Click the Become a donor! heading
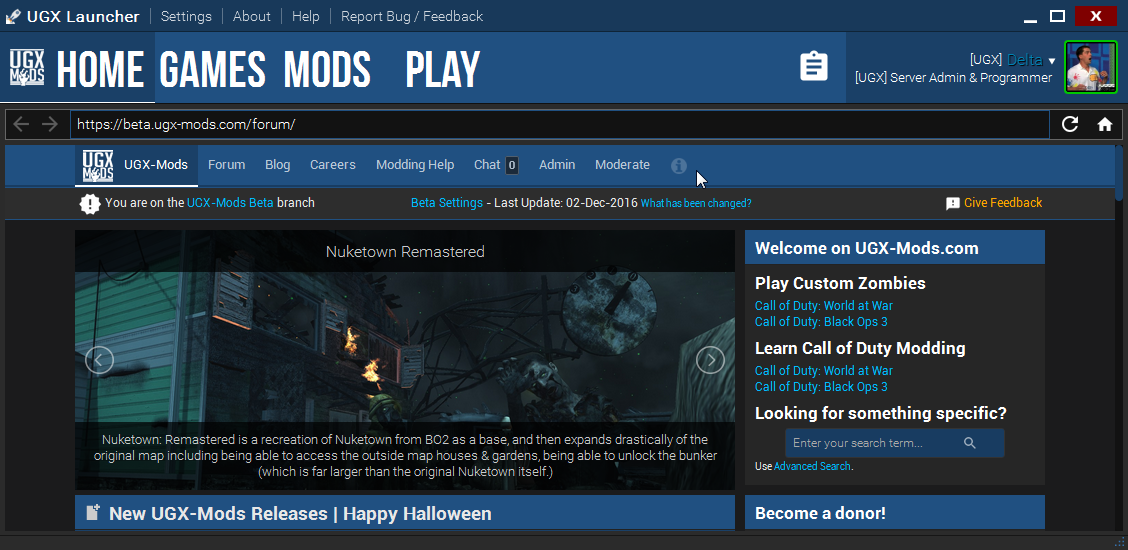Viewport: 1128px width, 550px height. [820, 513]
